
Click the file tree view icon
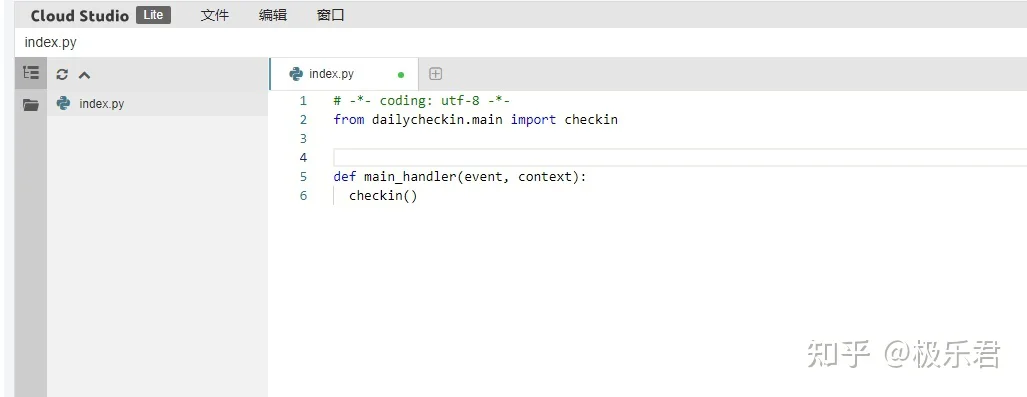click(31, 73)
